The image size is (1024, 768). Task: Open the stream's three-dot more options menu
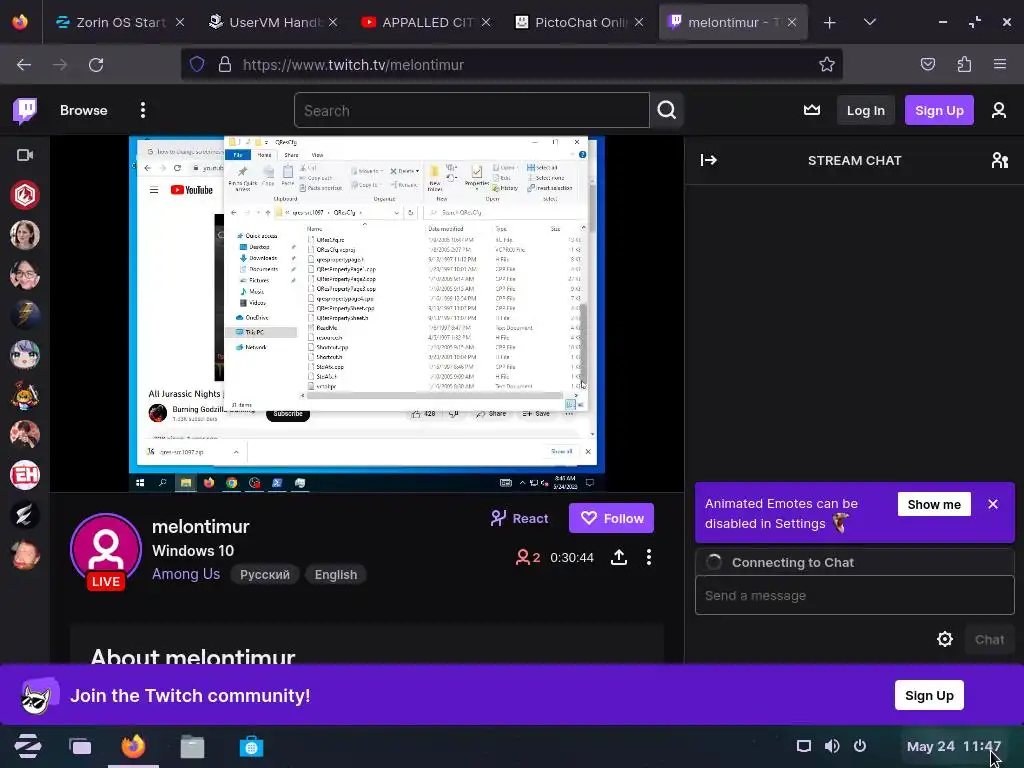(x=648, y=558)
